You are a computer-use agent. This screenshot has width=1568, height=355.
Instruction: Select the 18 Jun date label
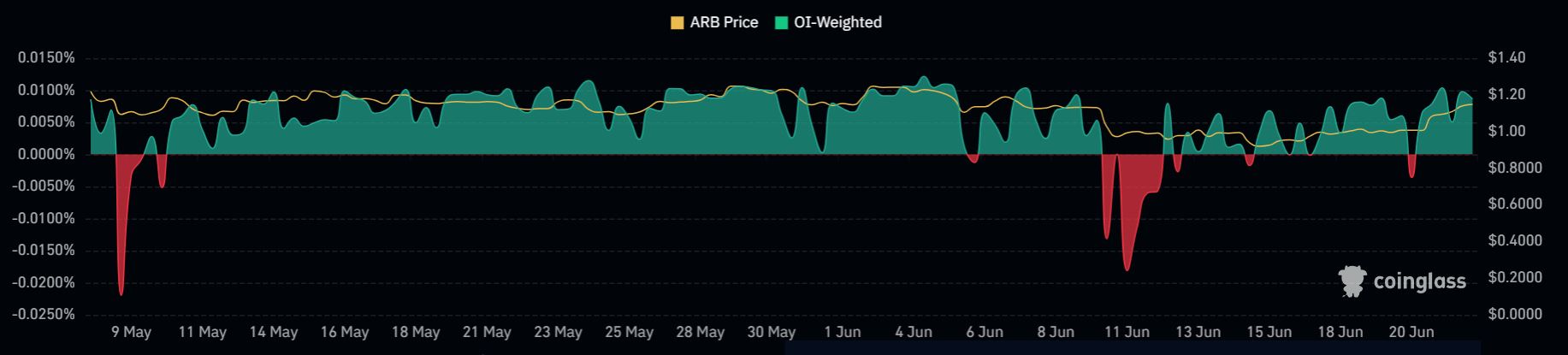[1340, 332]
